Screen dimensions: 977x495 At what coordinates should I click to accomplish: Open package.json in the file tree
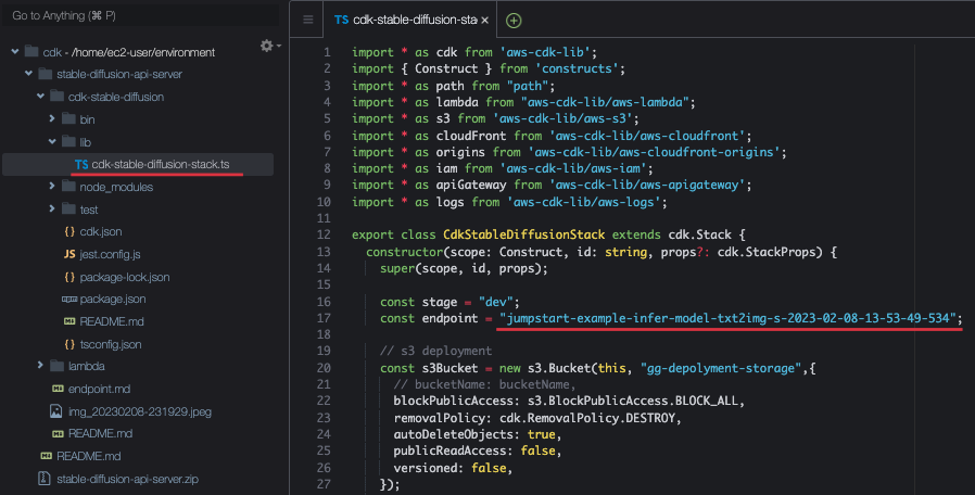coord(112,299)
